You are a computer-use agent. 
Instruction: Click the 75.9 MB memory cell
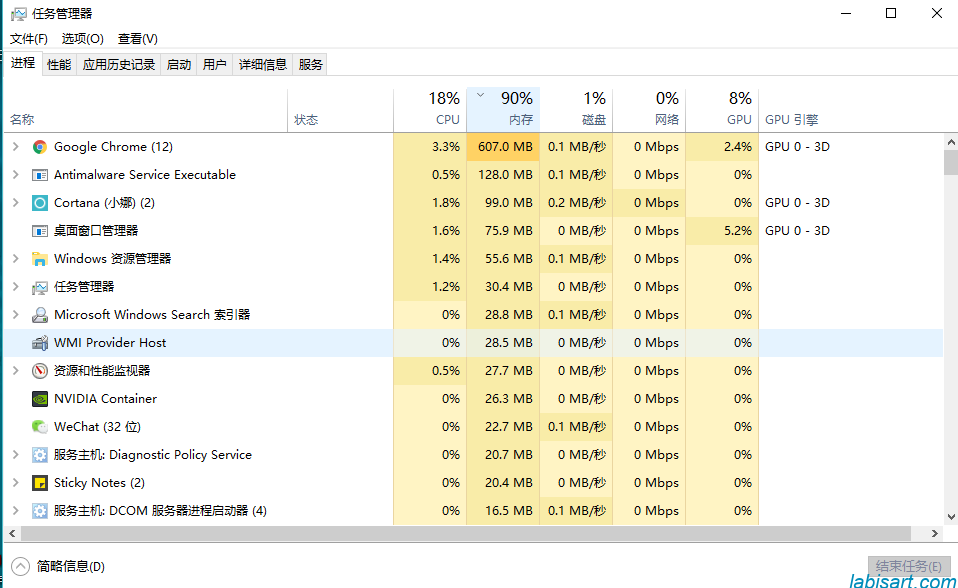pyautogui.click(x=503, y=231)
